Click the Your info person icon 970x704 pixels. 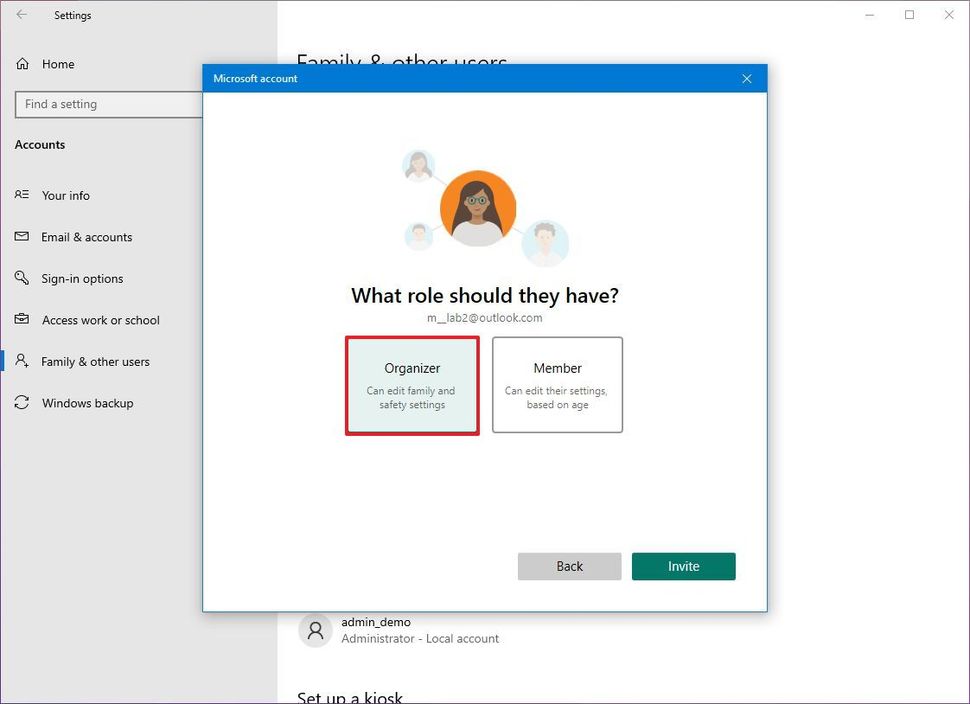pyautogui.click(x=22, y=196)
